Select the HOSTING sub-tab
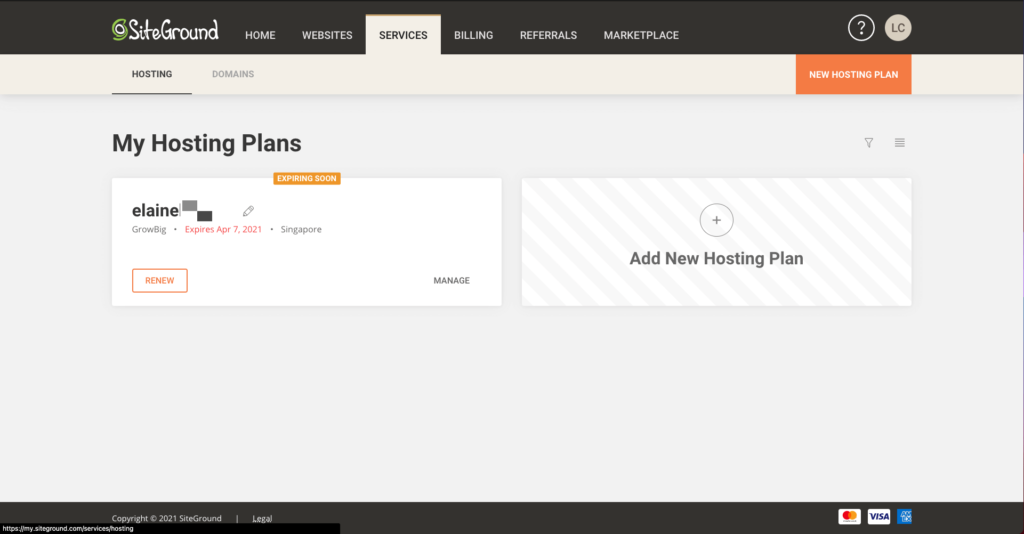The height and width of the screenshot is (534, 1024). (152, 74)
